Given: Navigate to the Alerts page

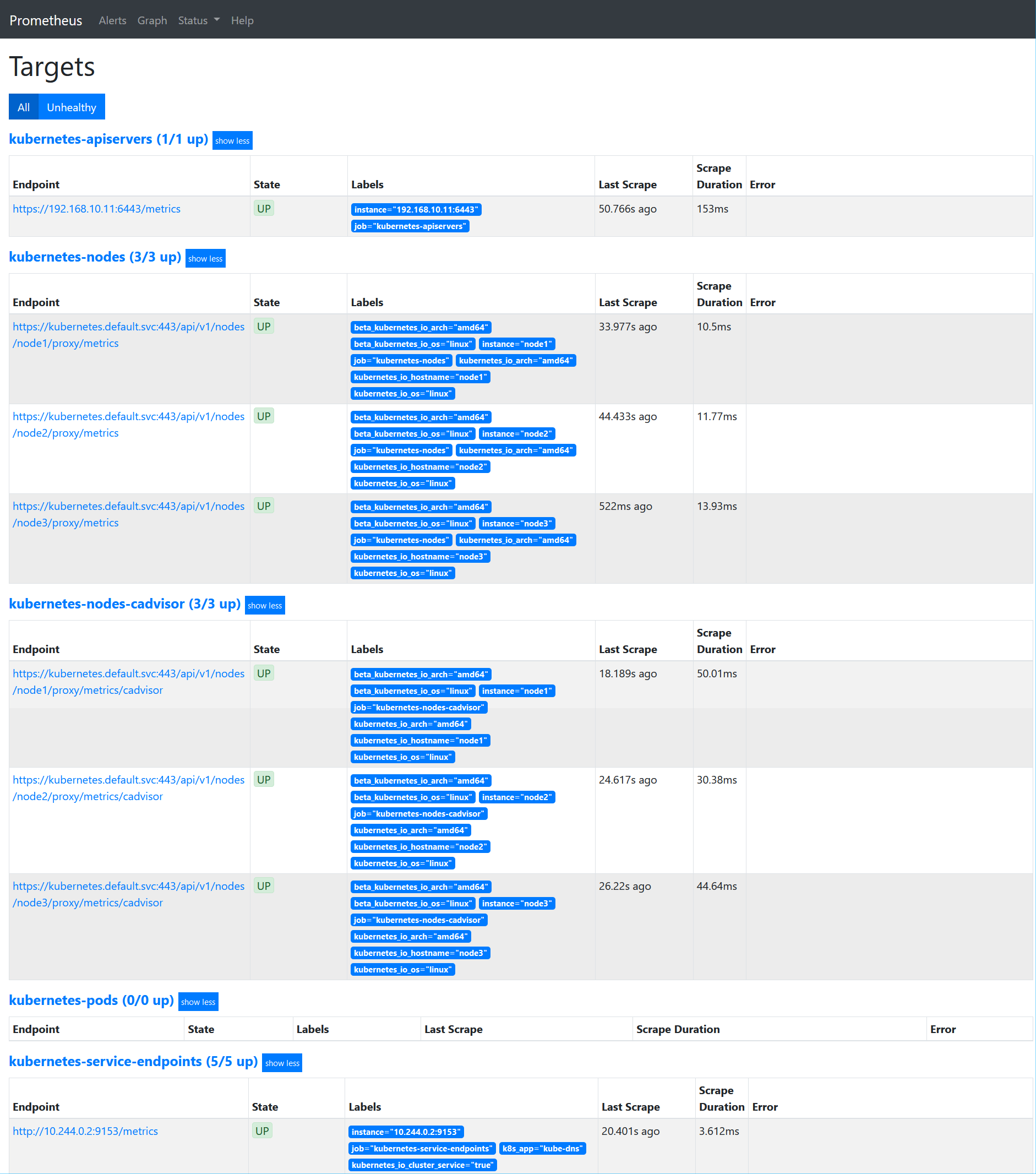Looking at the screenshot, I should point(112,20).
